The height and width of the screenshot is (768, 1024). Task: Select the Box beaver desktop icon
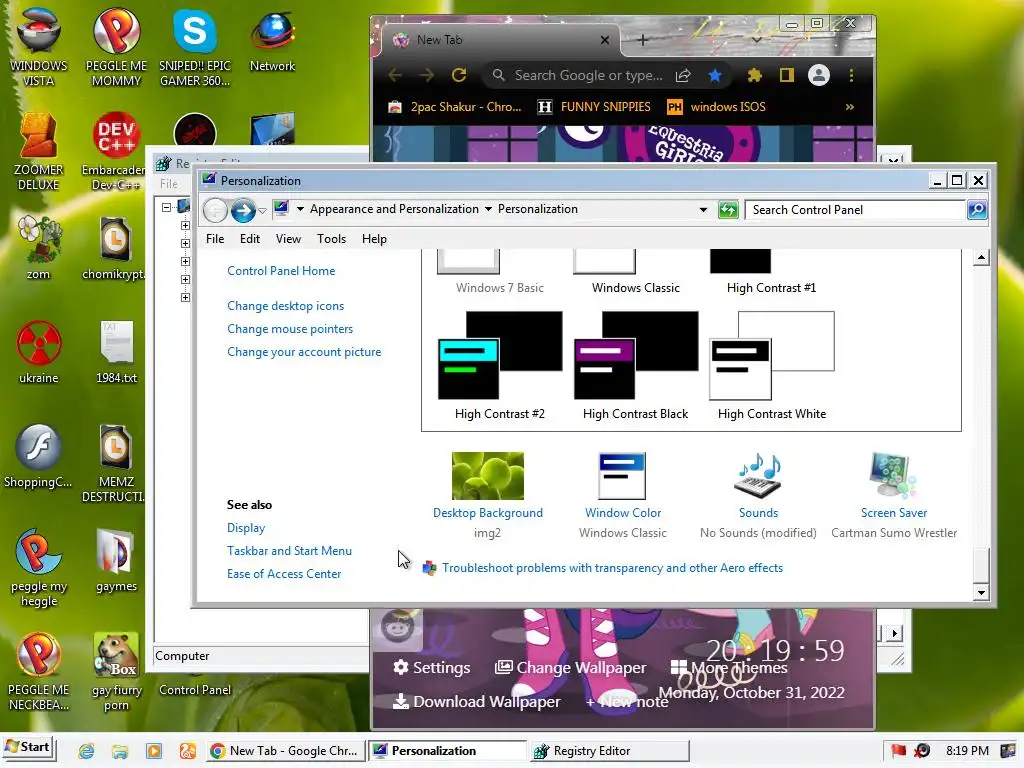pos(116,671)
